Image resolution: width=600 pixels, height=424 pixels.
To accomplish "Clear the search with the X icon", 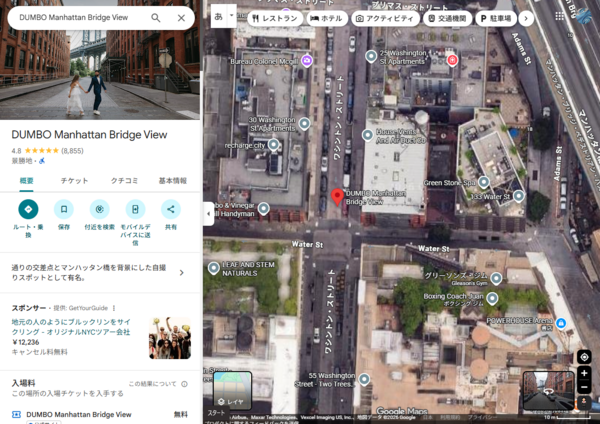I will click(181, 18).
